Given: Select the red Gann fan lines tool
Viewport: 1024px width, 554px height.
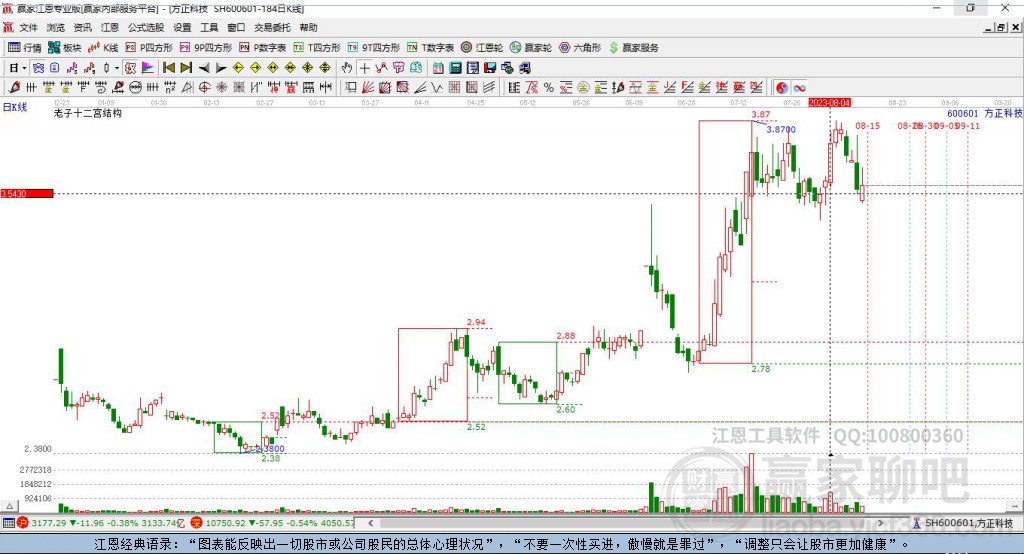Looking at the screenshot, I should (x=368, y=88).
